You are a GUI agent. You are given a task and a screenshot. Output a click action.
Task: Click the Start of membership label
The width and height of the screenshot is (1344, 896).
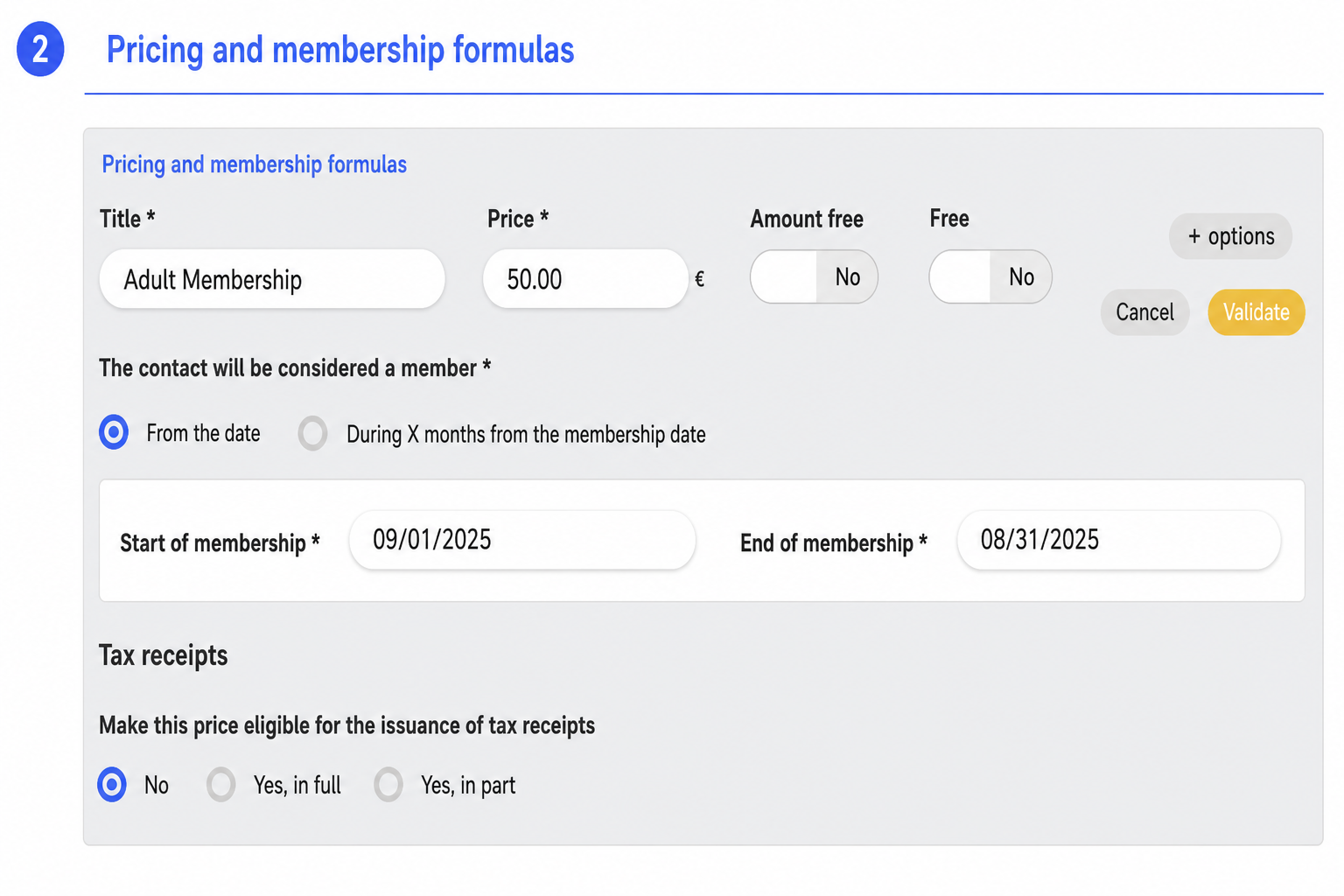[220, 543]
